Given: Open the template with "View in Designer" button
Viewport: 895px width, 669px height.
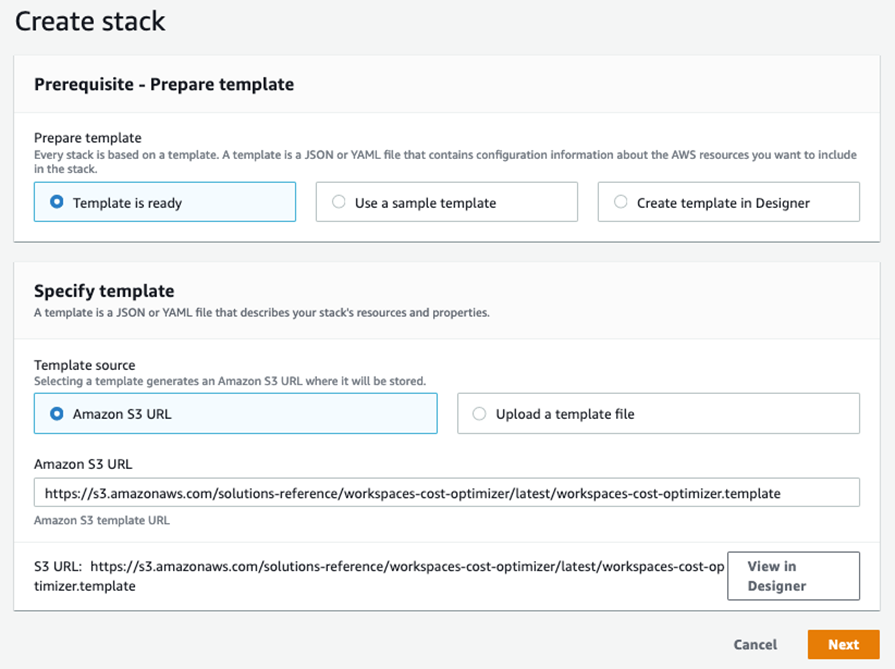Looking at the screenshot, I should tap(793, 575).
